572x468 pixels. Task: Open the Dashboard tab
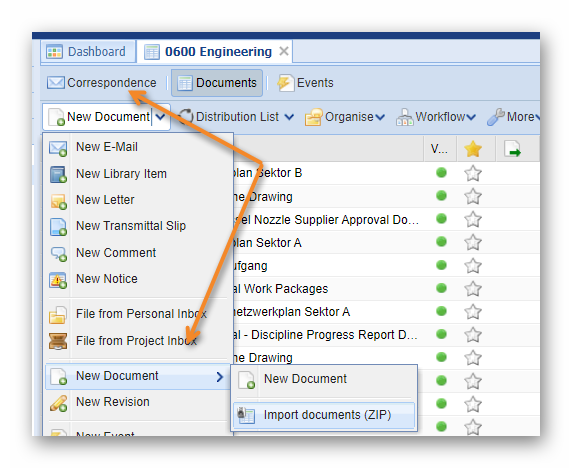[88, 51]
